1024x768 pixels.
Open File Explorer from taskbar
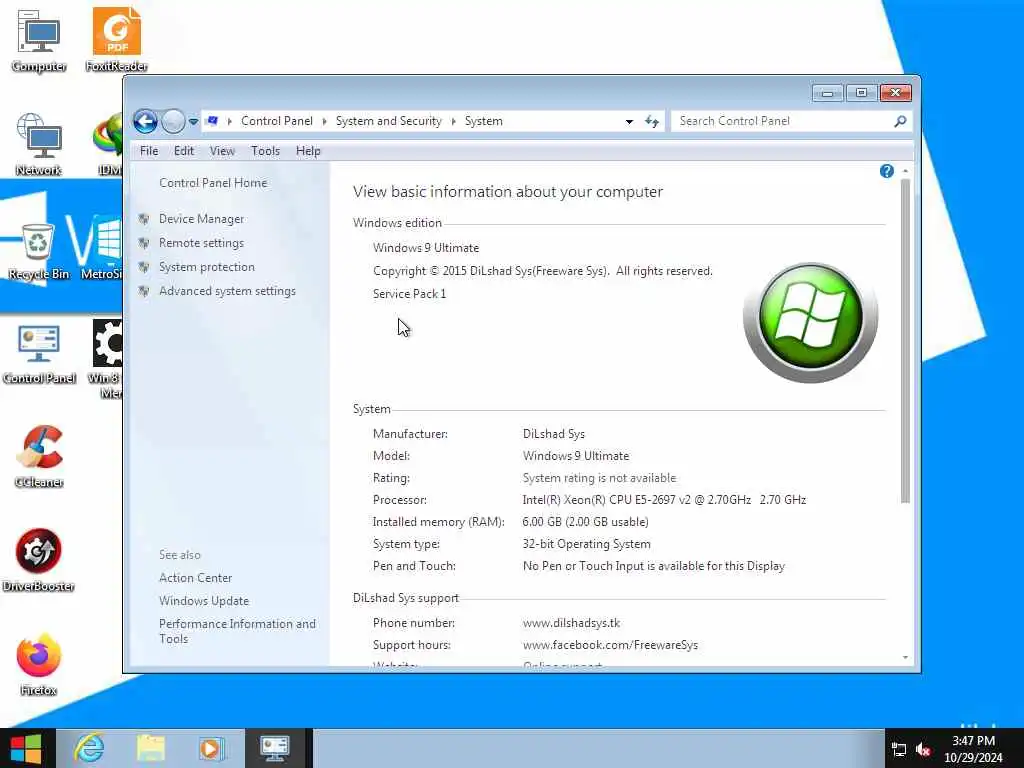pos(150,748)
